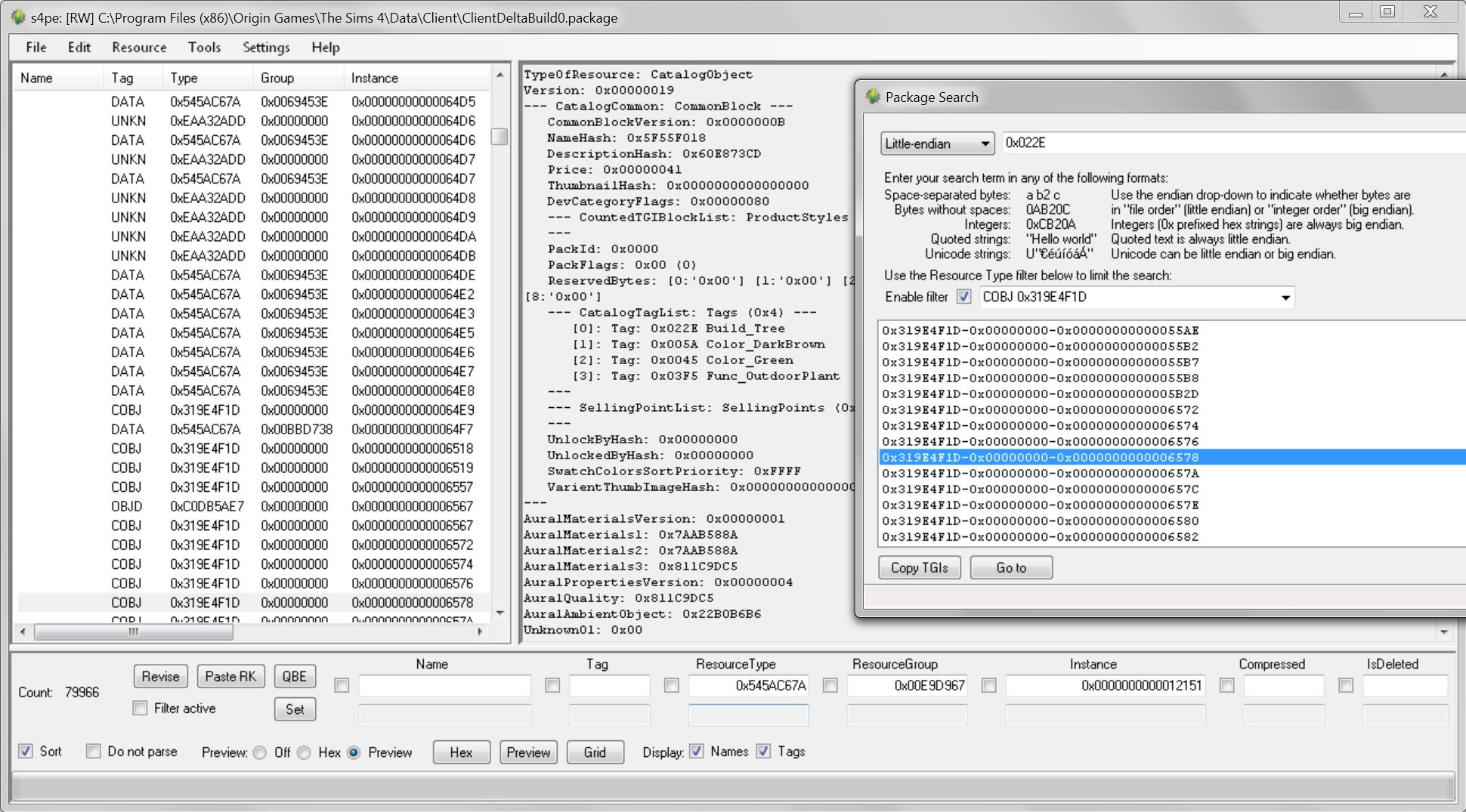The height and width of the screenshot is (812, 1466).
Task: Toggle the Enable filter checkbox
Action: pyautogui.click(x=963, y=297)
